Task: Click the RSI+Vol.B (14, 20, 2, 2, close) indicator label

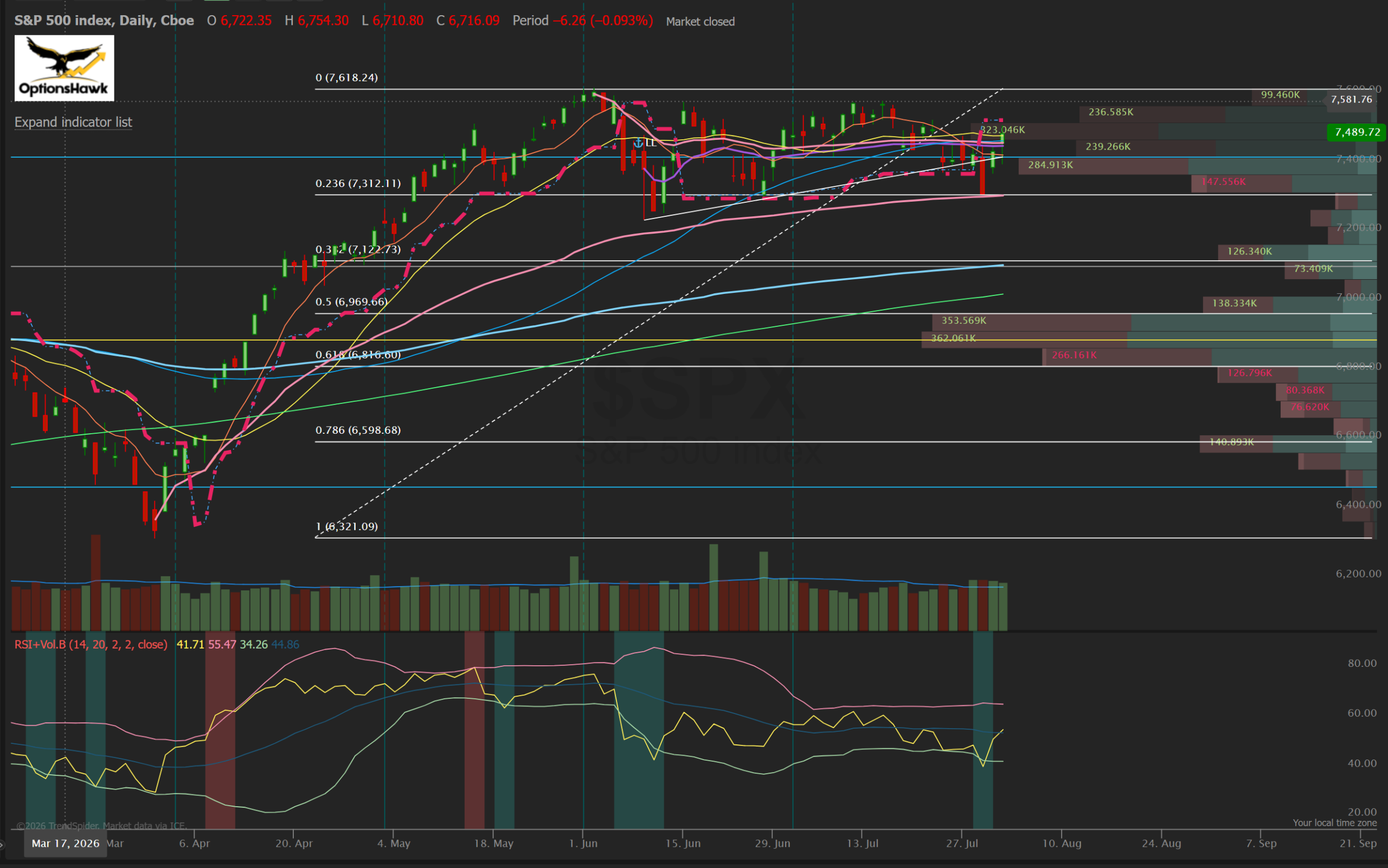Action: tap(91, 644)
